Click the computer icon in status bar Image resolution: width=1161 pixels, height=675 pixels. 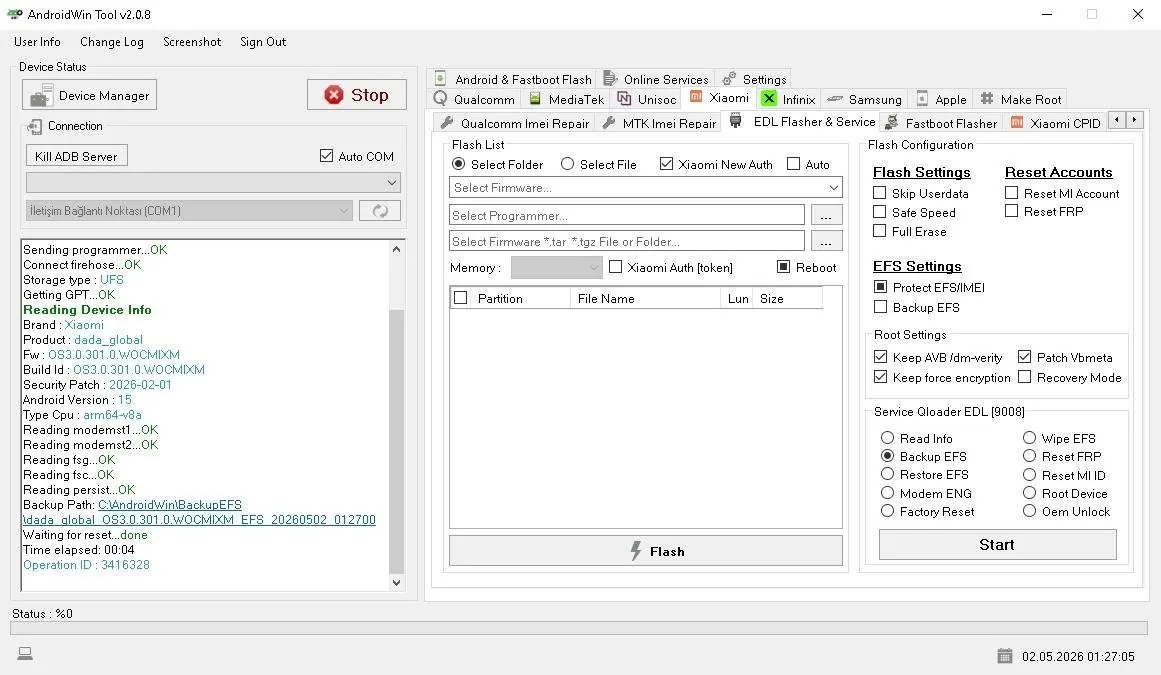[25, 654]
